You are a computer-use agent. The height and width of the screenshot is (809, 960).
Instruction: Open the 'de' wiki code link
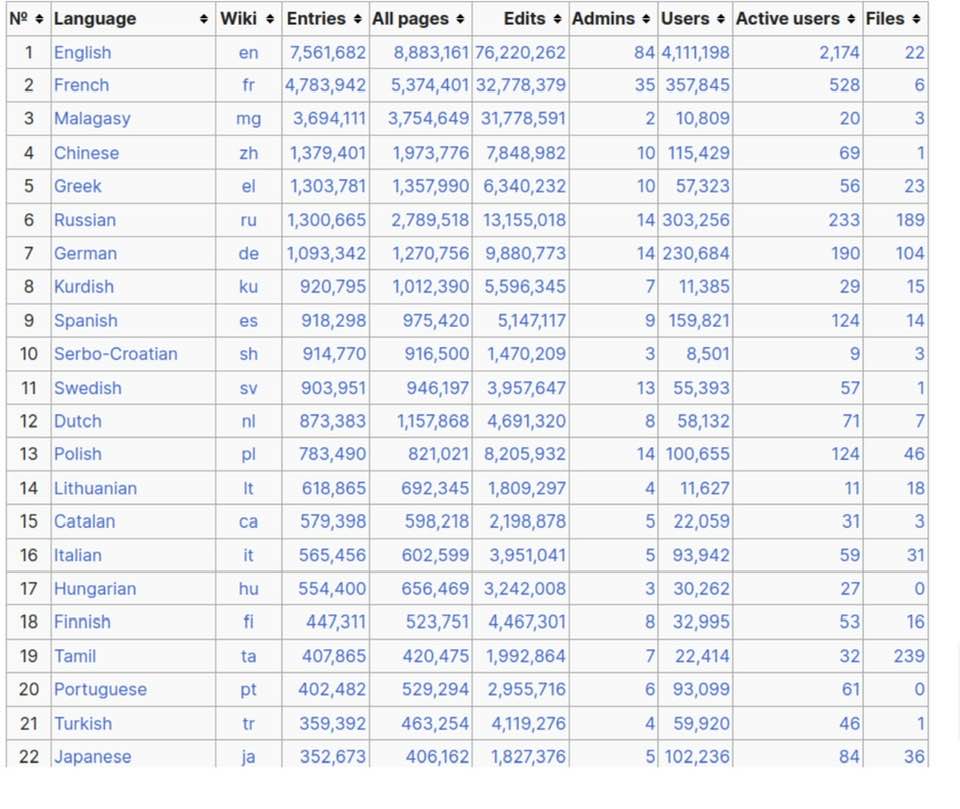(x=249, y=254)
